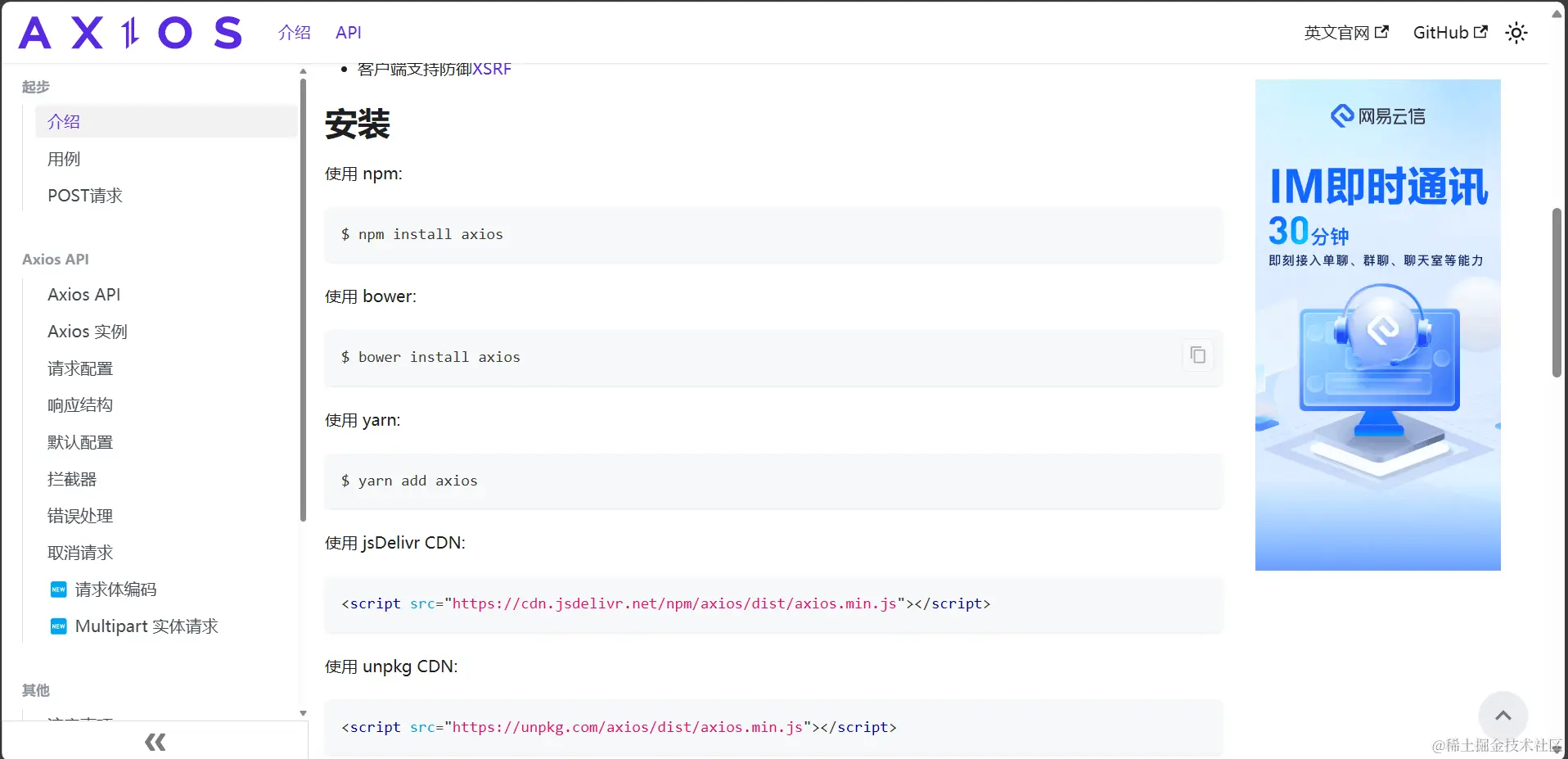Click the 使用 jsDelivr CDN: label text
Viewport: 1568px width, 759px height.
tap(395, 543)
